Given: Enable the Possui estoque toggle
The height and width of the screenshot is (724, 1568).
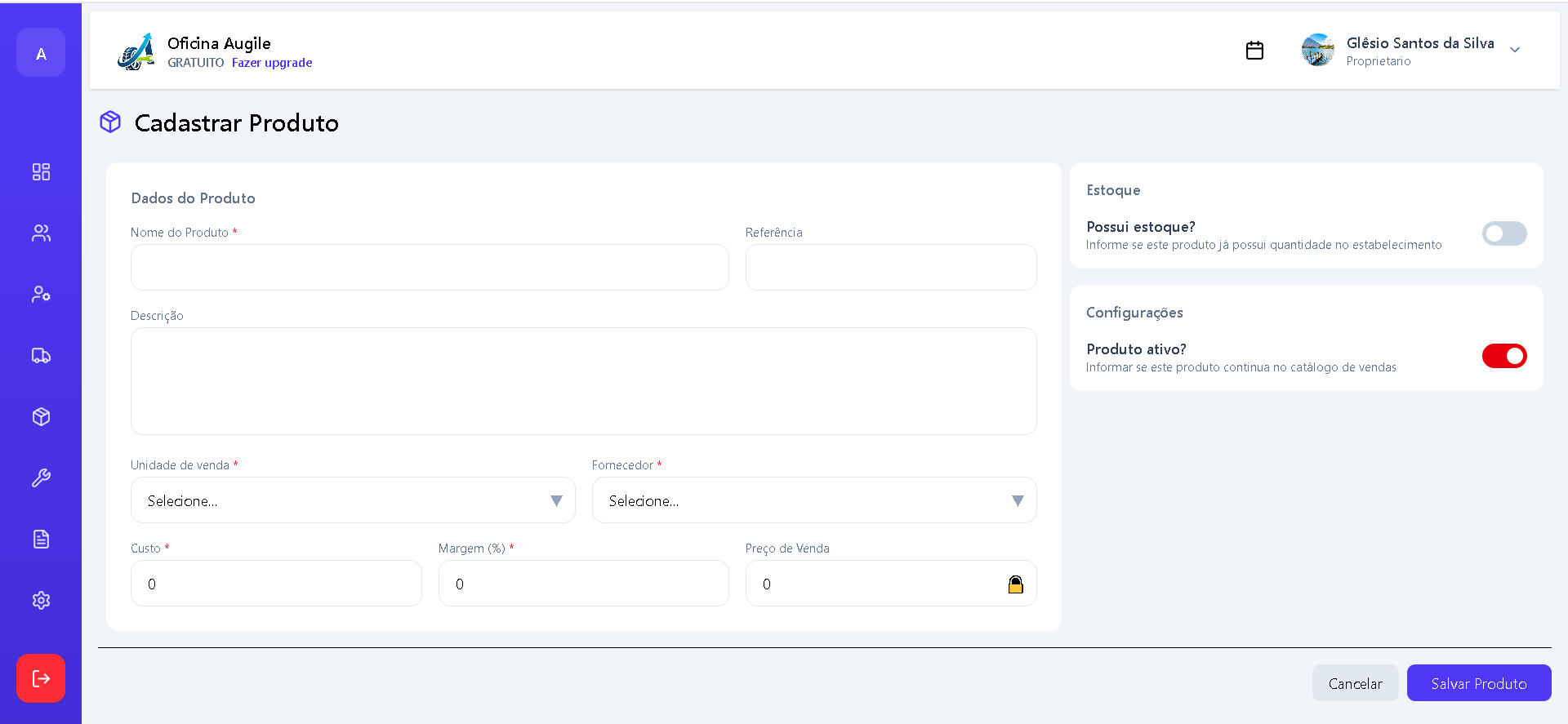Looking at the screenshot, I should 1504,233.
